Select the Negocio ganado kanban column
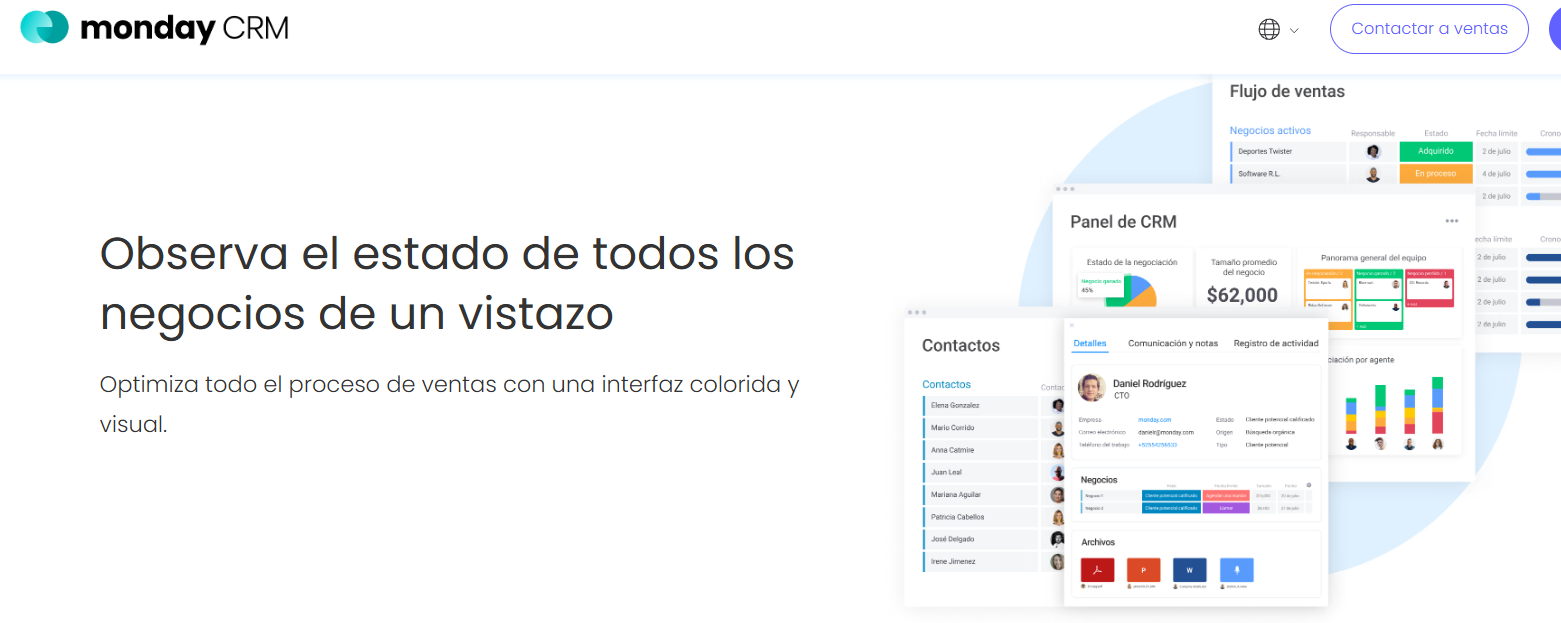Image resolution: width=1561 pixels, height=623 pixels. [1378, 298]
